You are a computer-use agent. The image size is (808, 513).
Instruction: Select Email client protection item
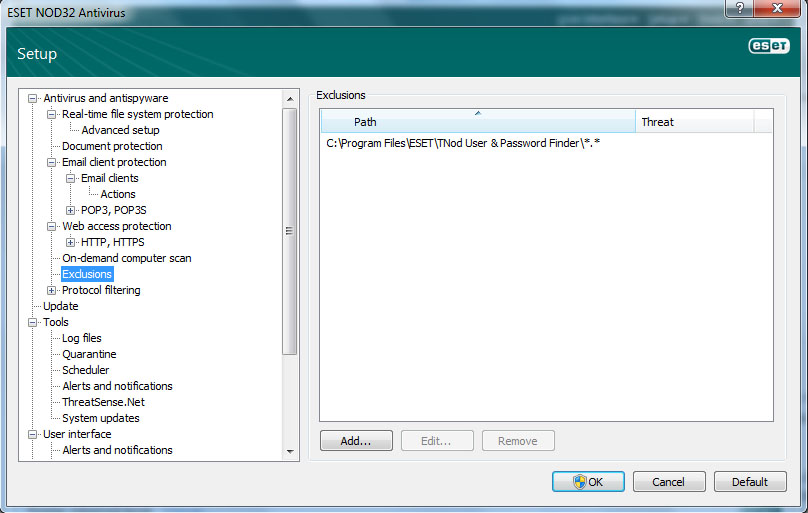[114, 162]
